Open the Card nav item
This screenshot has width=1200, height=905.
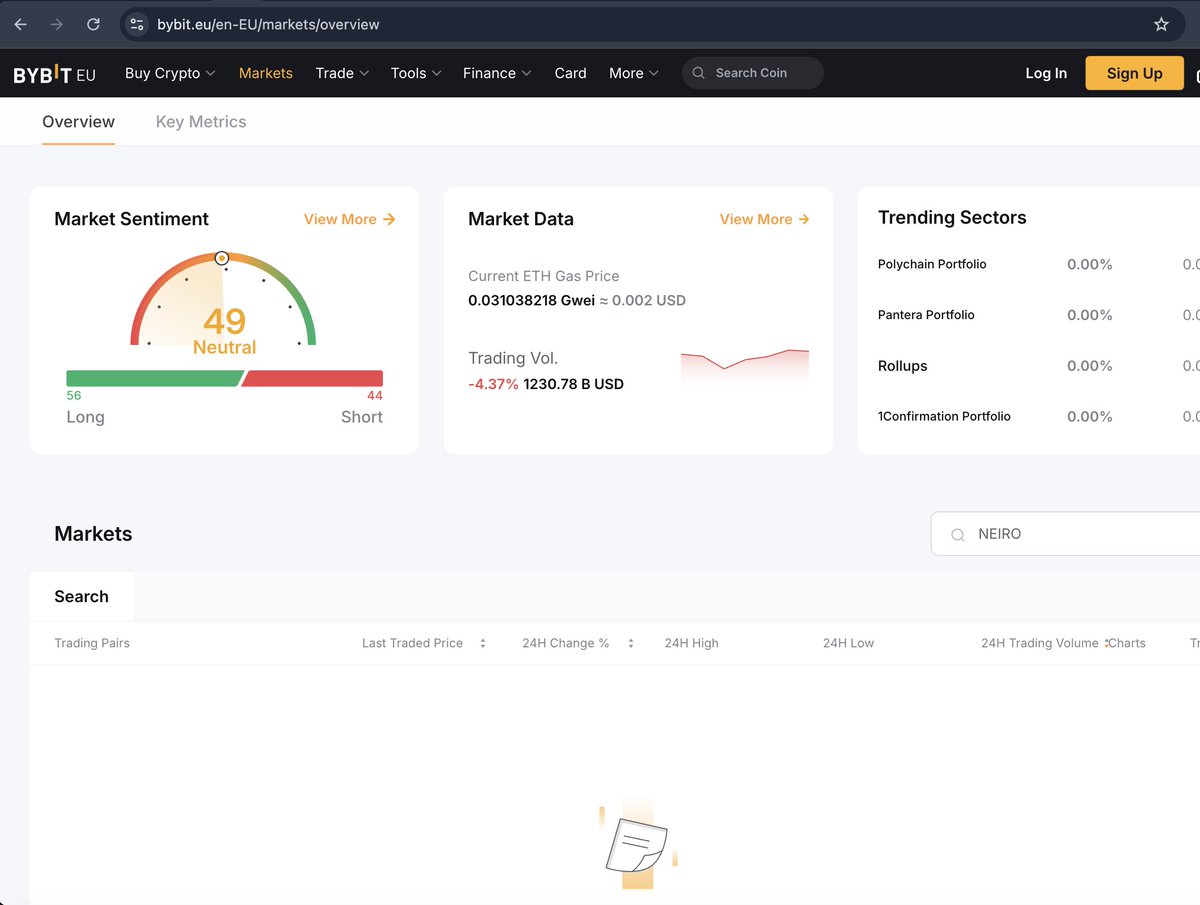pos(570,73)
